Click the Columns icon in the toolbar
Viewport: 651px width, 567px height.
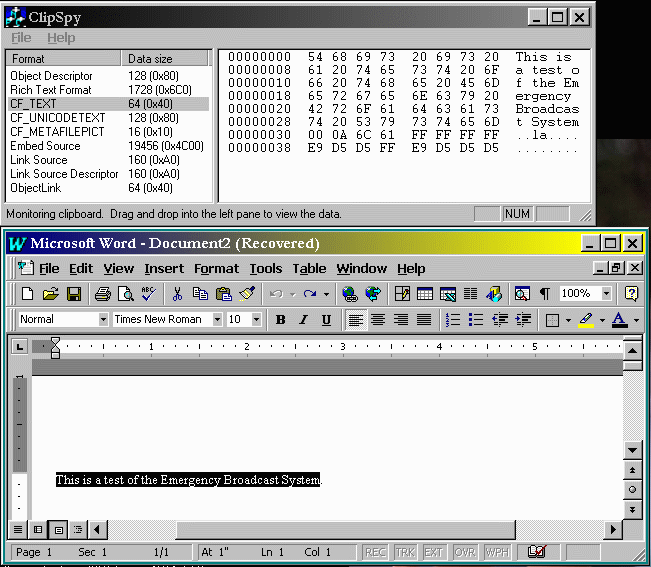pyautogui.click(x=470, y=294)
